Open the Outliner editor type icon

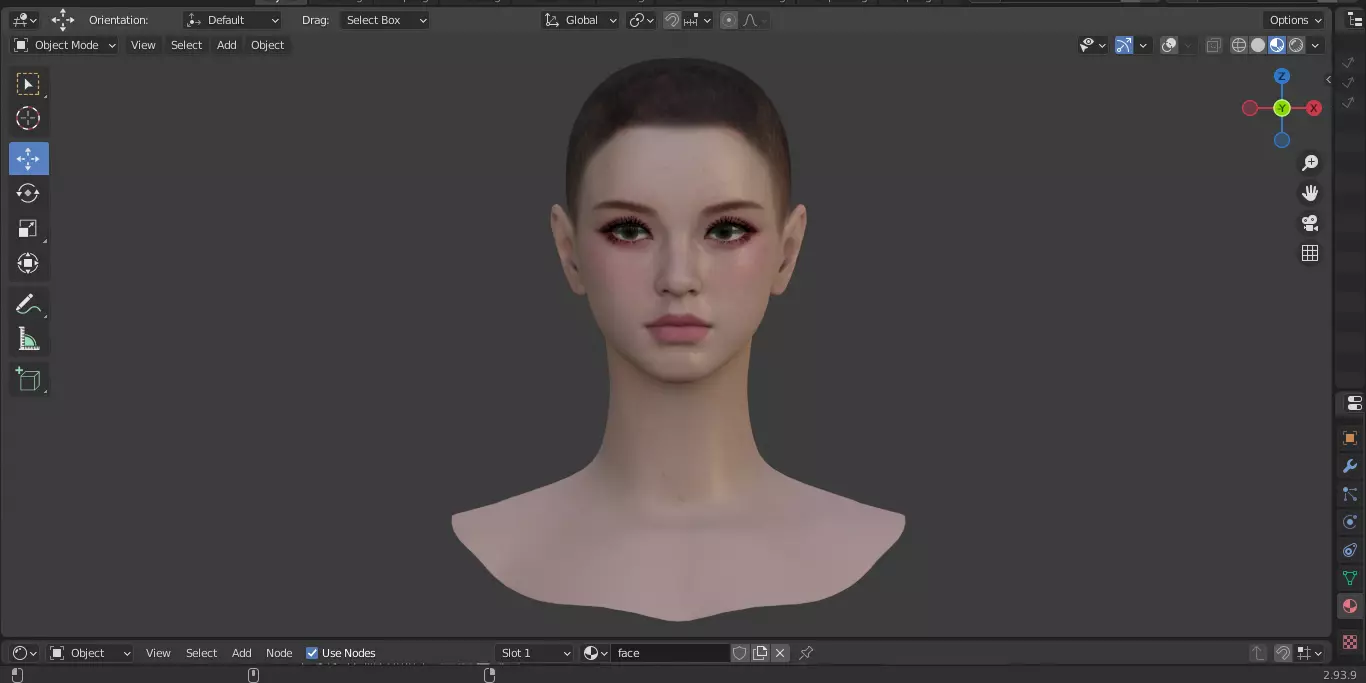(1355, 20)
